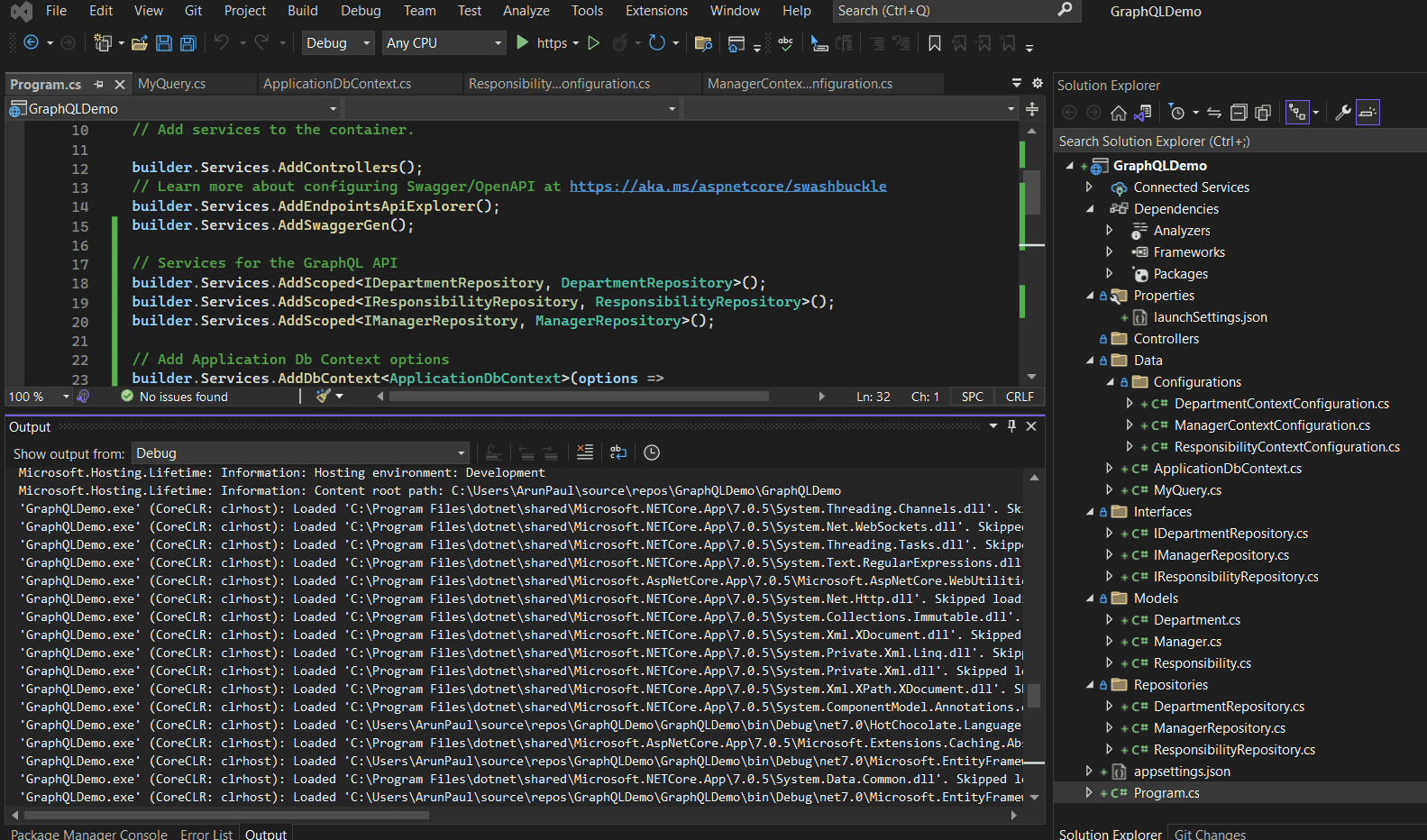Toggle Preview Selected Items in Solution Explorer

pos(1368,113)
